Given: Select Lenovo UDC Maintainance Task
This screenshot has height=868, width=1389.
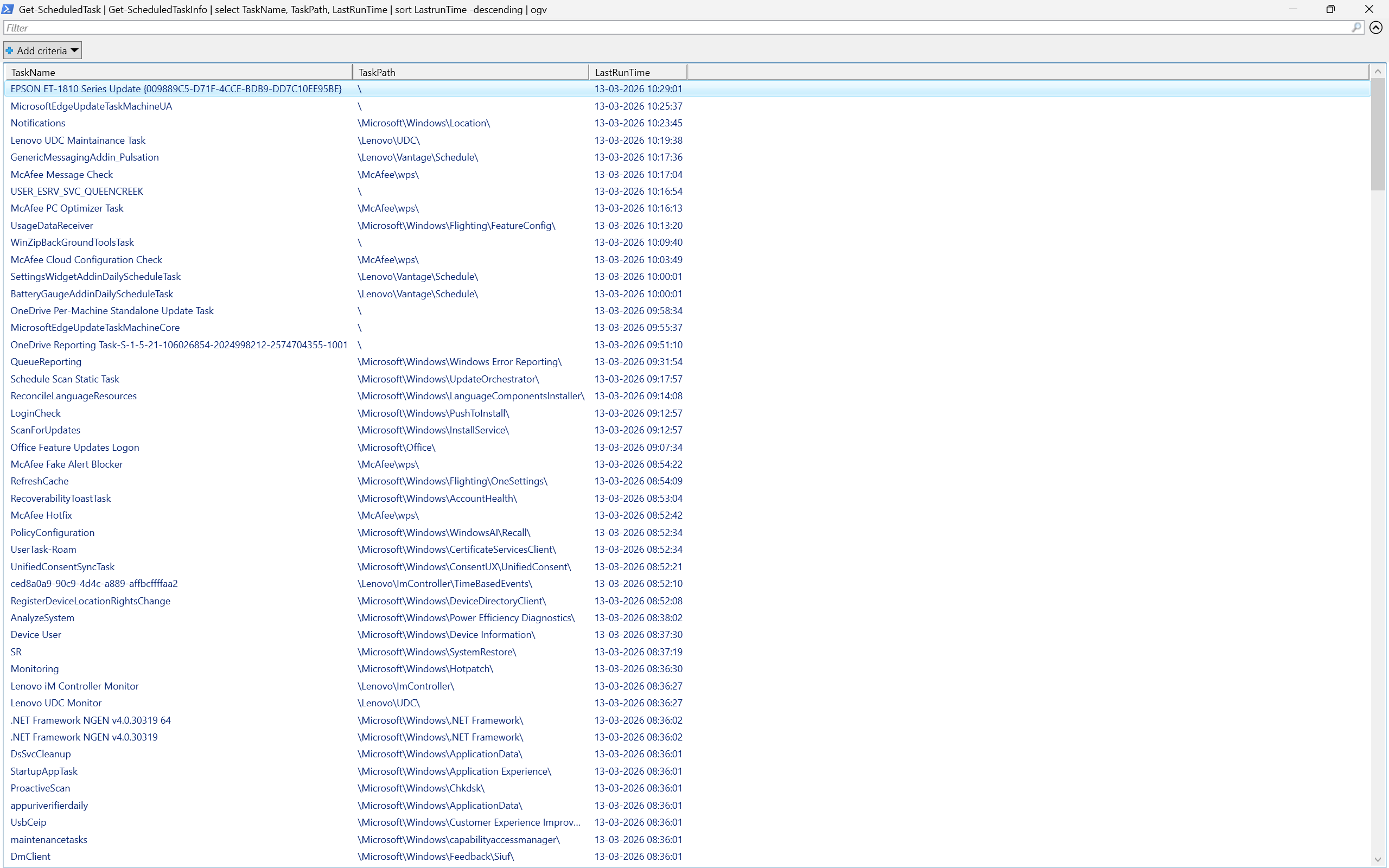Looking at the screenshot, I should pyautogui.click(x=687, y=140).
